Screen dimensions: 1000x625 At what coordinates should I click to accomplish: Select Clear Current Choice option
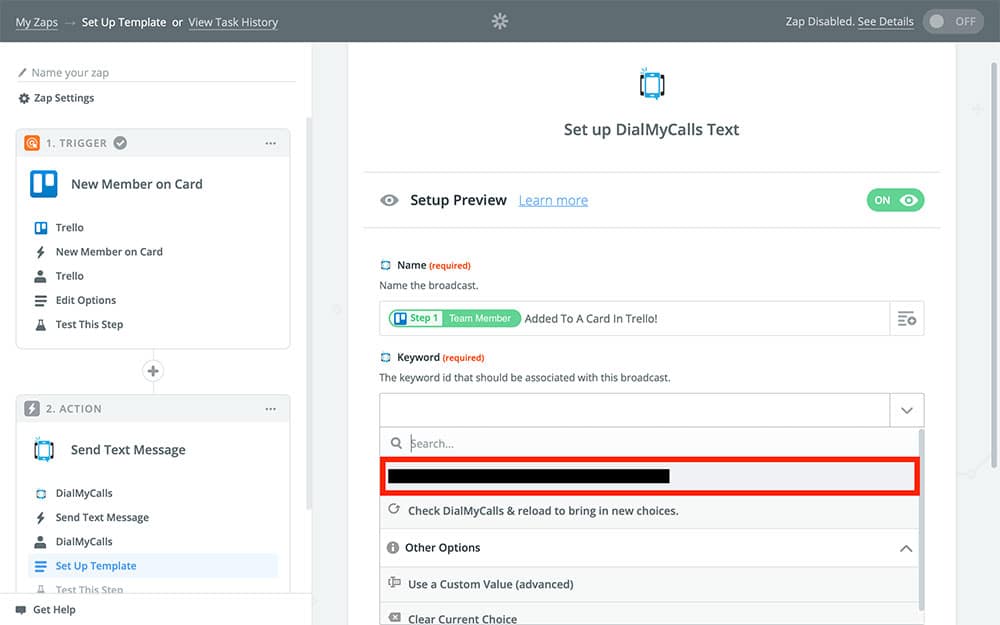(462, 619)
